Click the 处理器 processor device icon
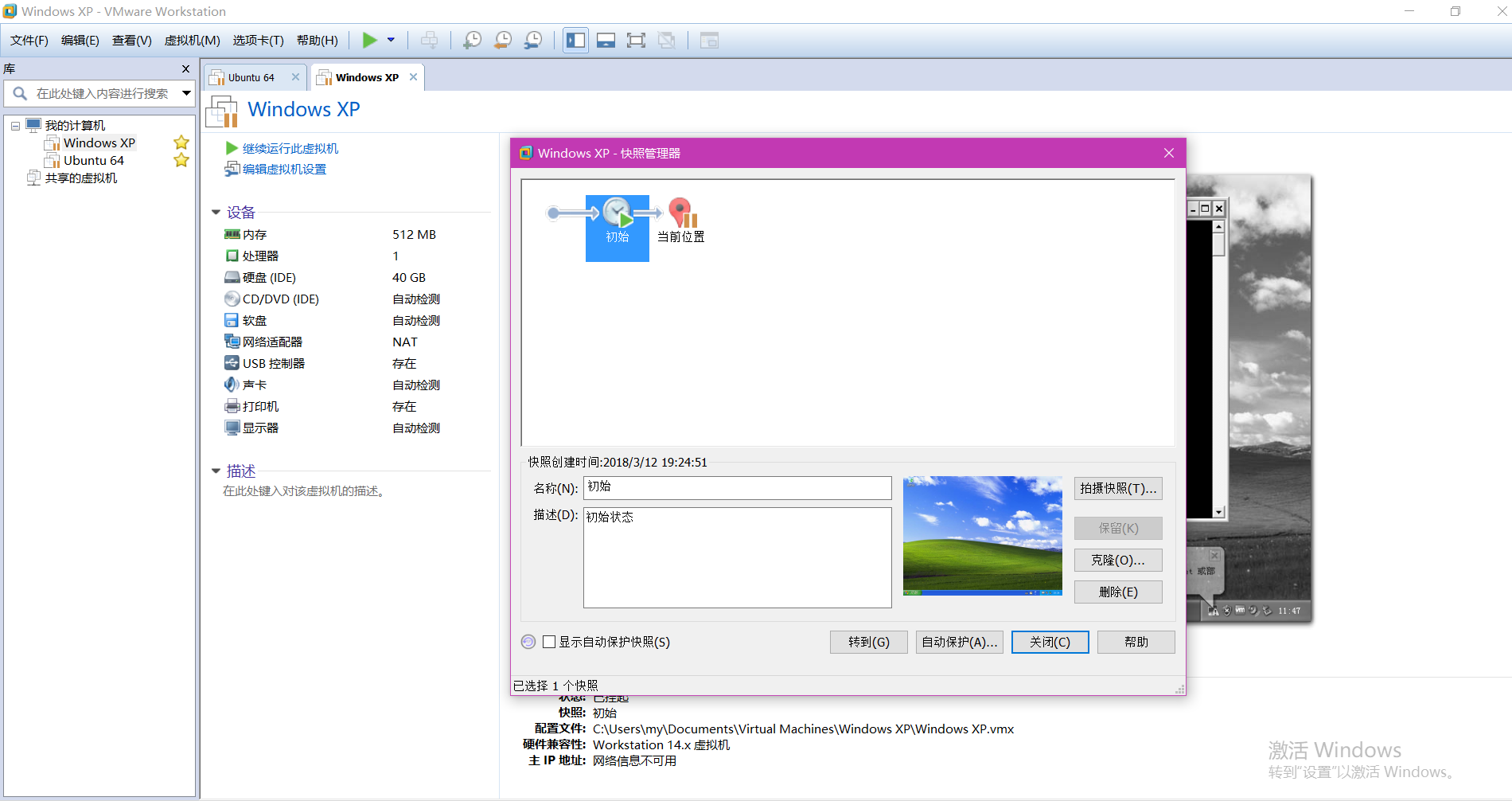This screenshot has height=801, width=1512. pyautogui.click(x=232, y=256)
